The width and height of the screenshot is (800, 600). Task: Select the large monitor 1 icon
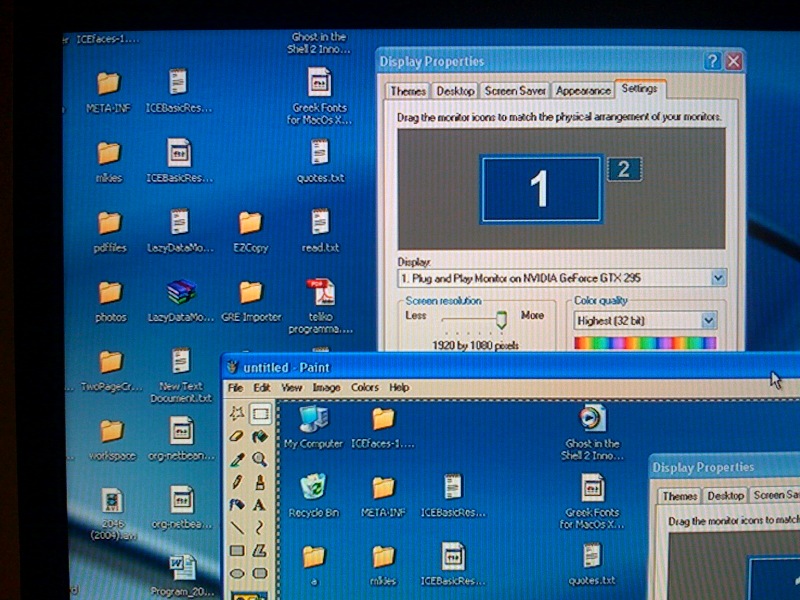coord(541,189)
